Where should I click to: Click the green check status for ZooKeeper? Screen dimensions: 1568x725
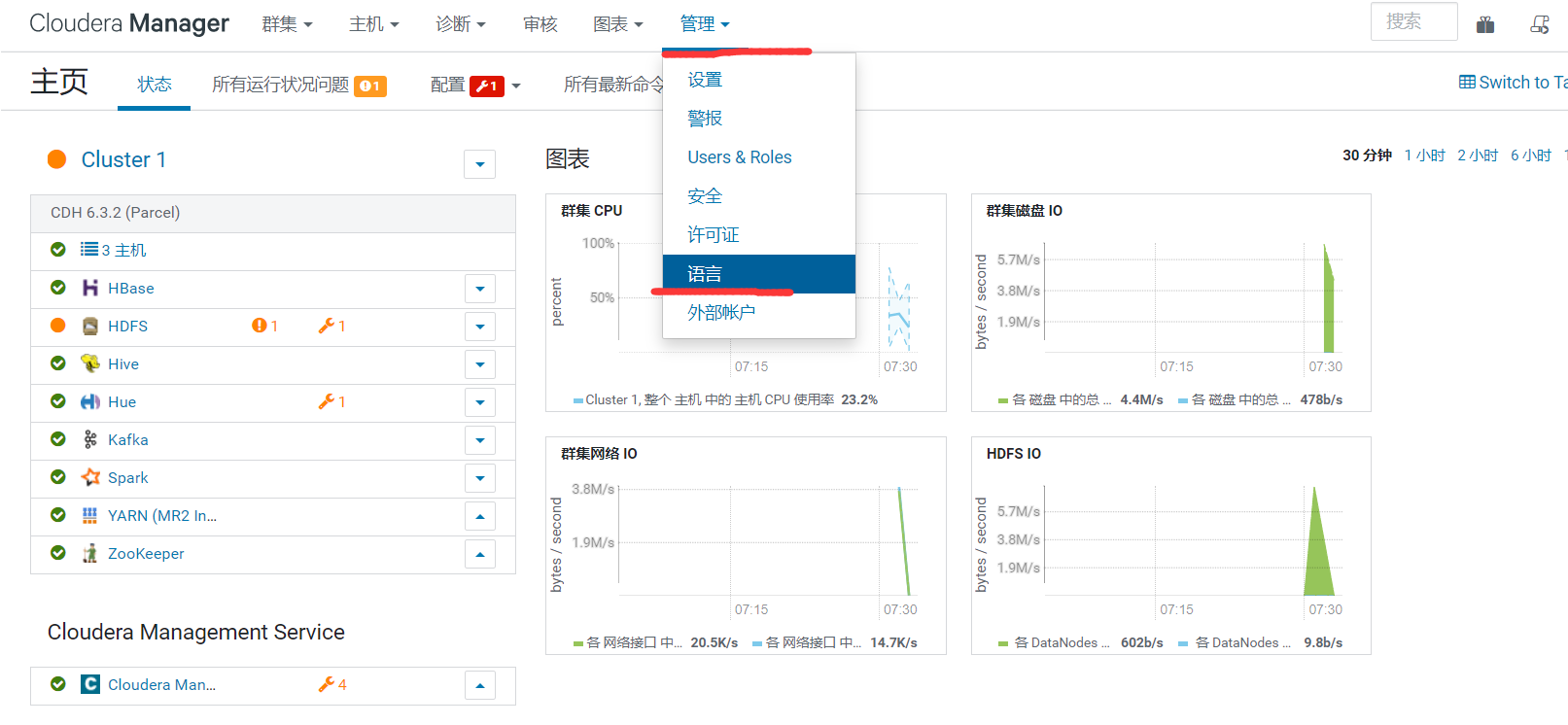click(x=58, y=553)
